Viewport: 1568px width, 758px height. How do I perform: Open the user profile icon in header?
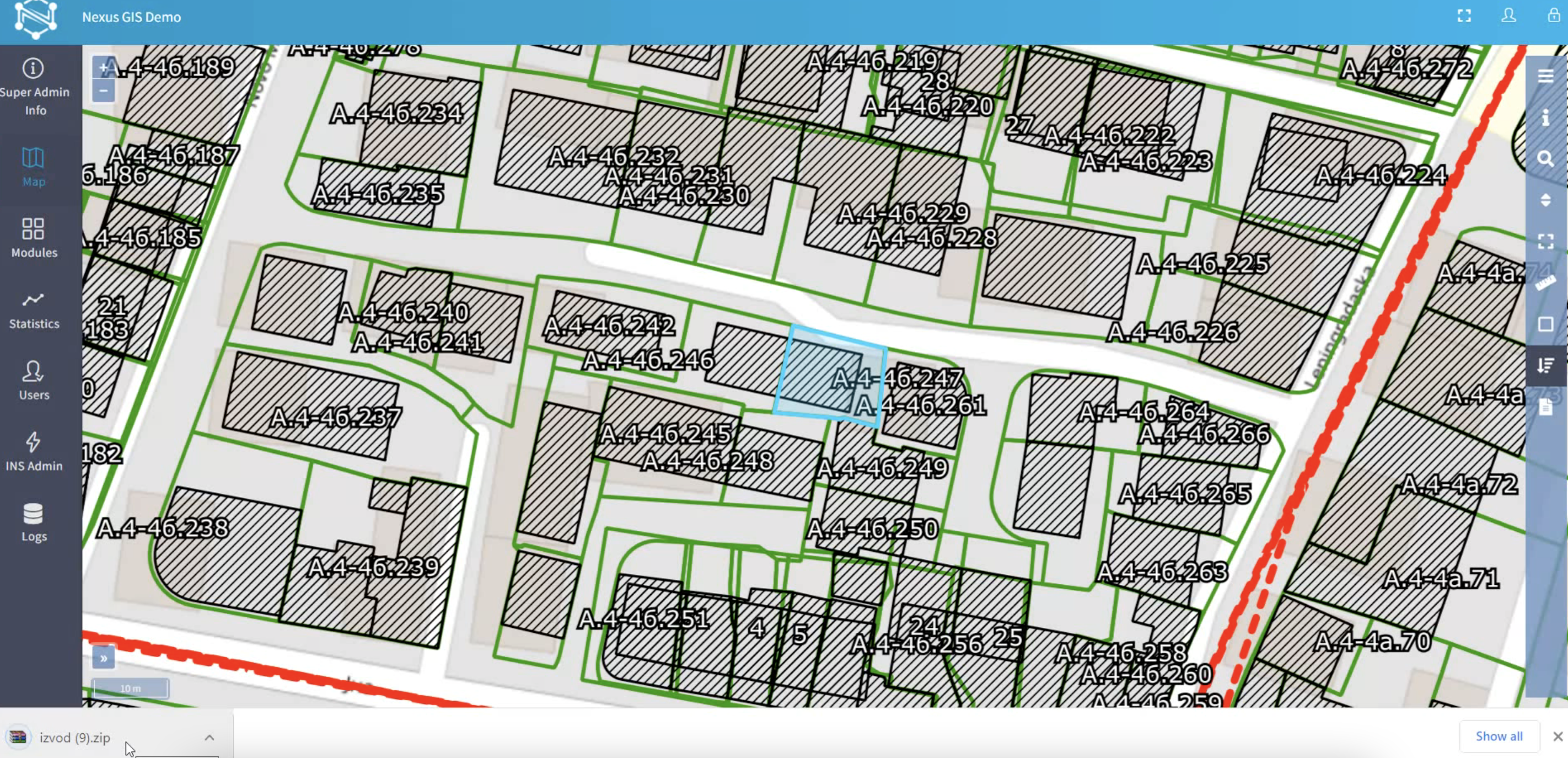tap(1508, 16)
